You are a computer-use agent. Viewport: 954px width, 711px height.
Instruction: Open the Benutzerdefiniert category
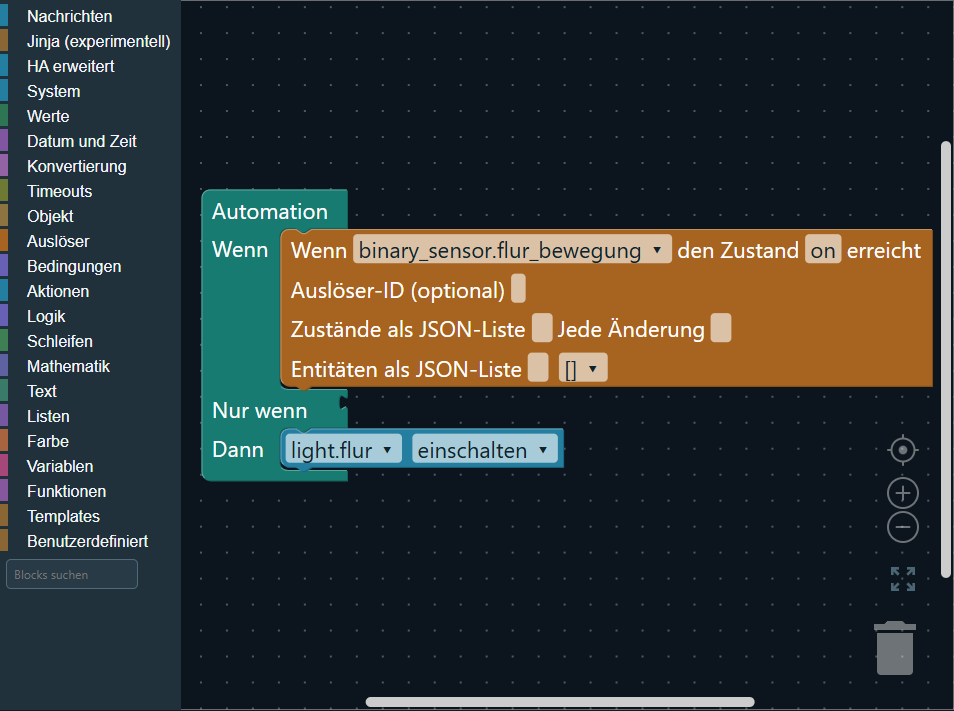coord(90,541)
